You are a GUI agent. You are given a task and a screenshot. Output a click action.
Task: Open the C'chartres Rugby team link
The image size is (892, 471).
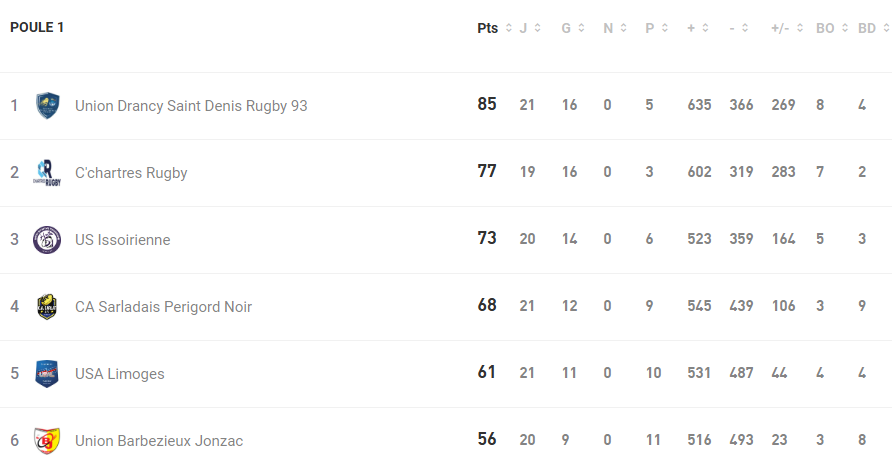point(131,173)
